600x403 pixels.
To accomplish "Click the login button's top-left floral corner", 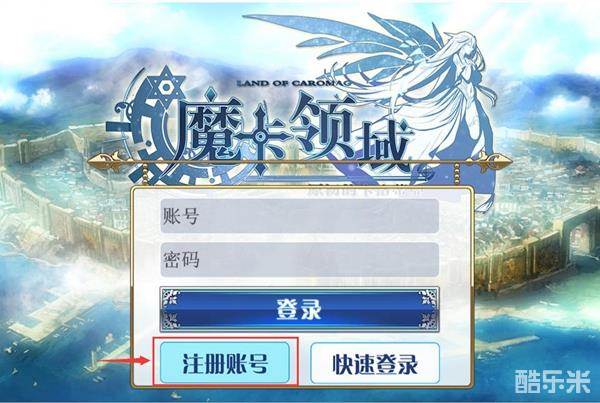I will point(171,298).
